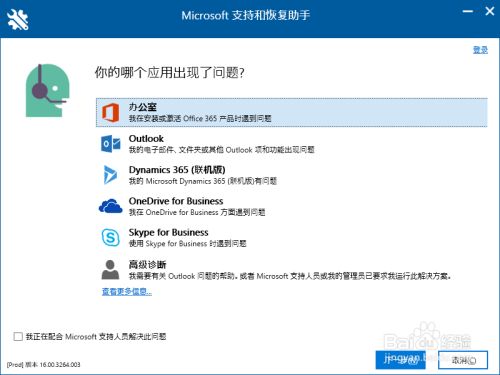This screenshot has height=375, width=500.
Task: Click the wrench and screwdriver app icon
Action: coord(18,19)
